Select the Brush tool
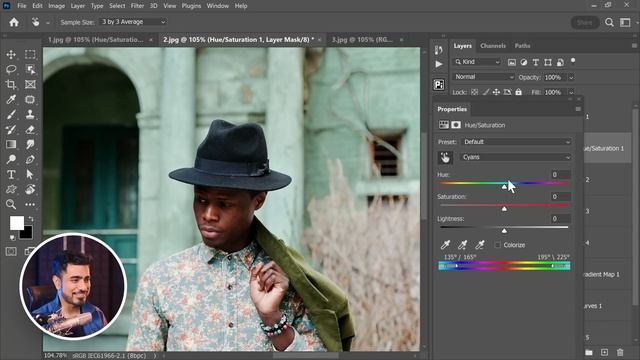The image size is (640, 360). pyautogui.click(x=11, y=115)
